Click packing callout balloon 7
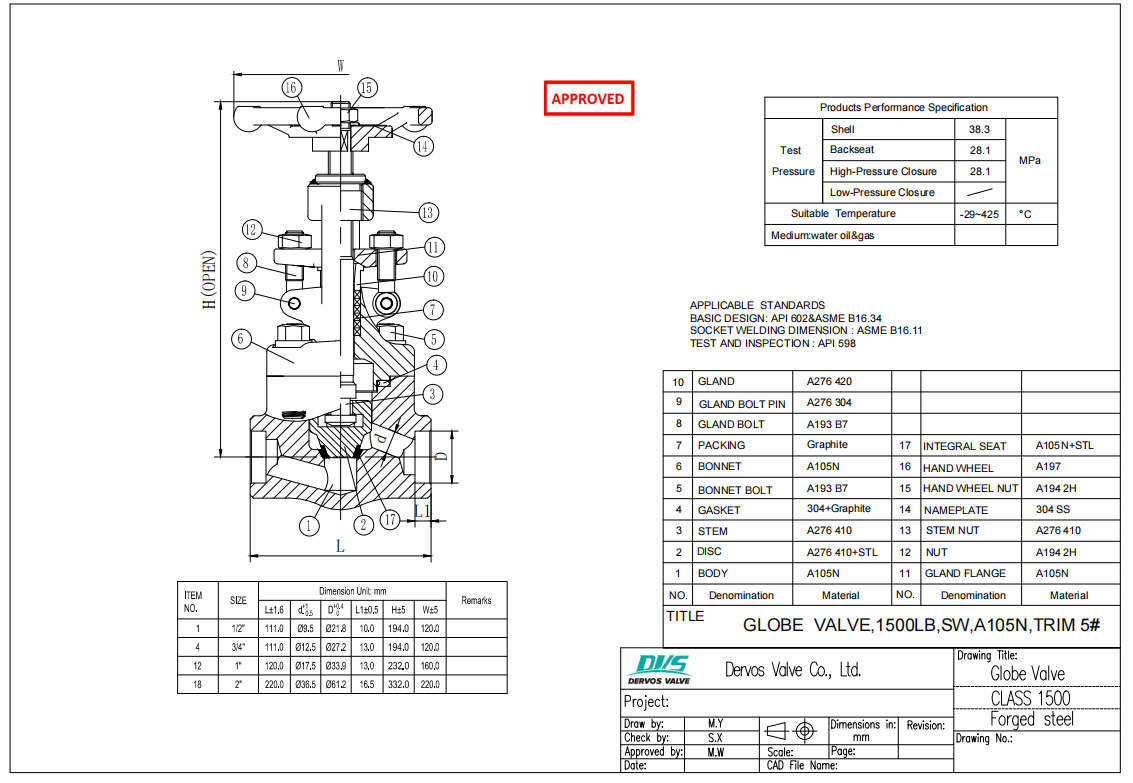 point(434,310)
